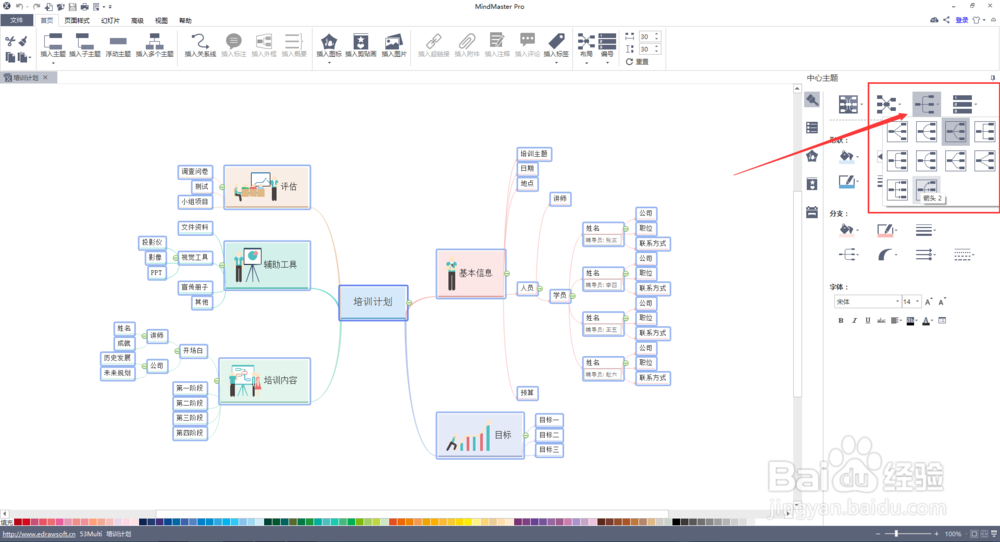The height and width of the screenshot is (542, 1000).
Task: Select the 辅助工具 topic node
Action: 267,265
